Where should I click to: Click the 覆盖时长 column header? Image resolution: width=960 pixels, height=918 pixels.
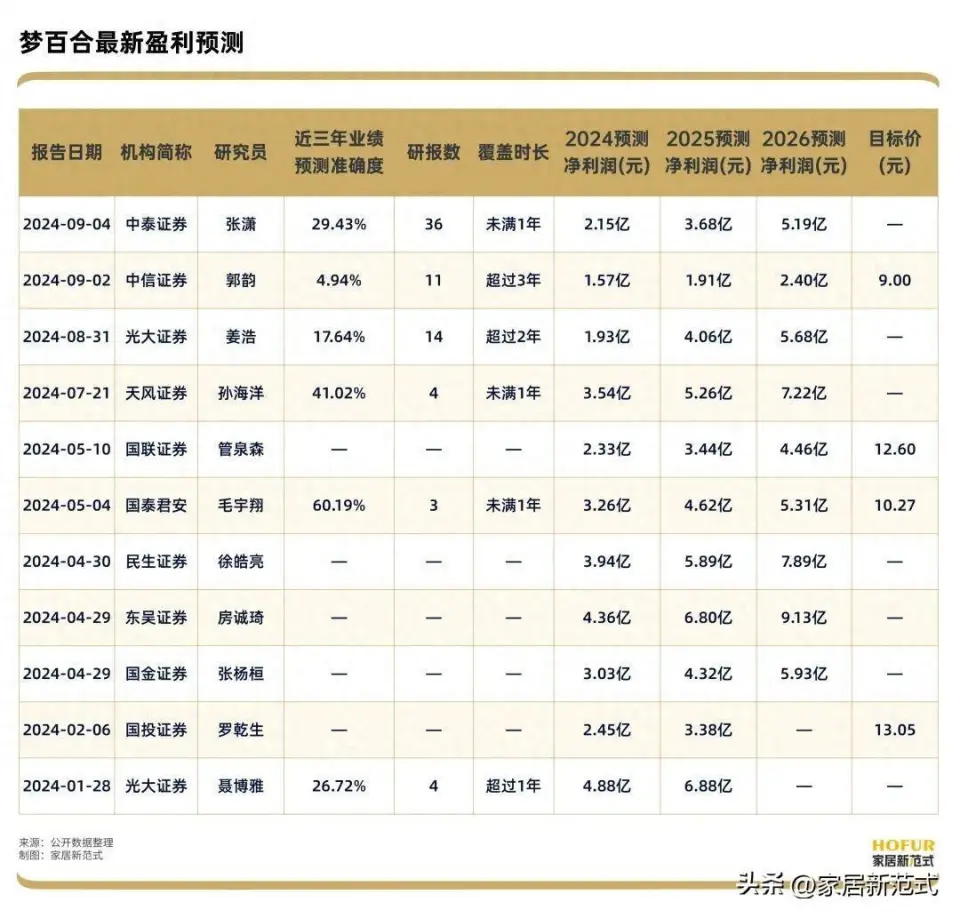pos(513,152)
